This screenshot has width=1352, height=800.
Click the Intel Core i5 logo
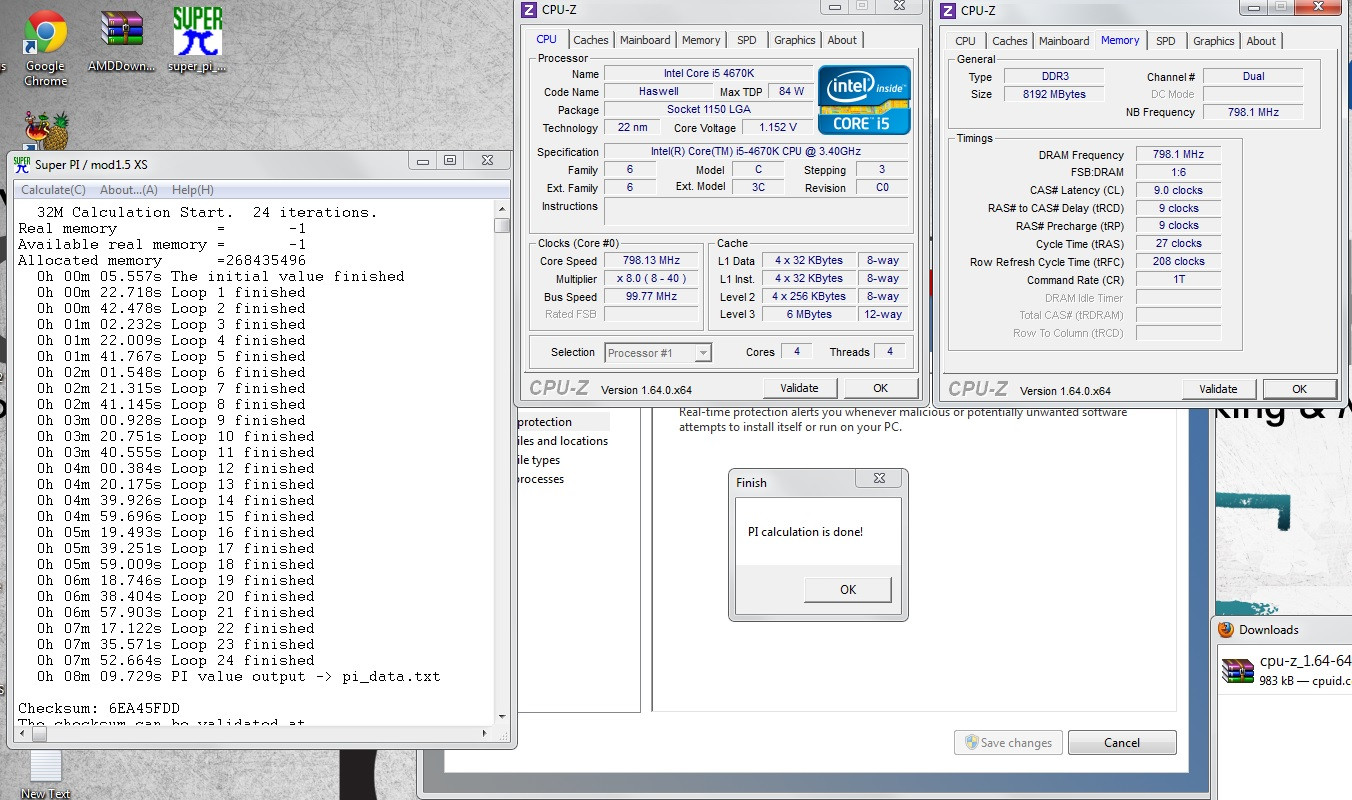pyautogui.click(x=864, y=100)
